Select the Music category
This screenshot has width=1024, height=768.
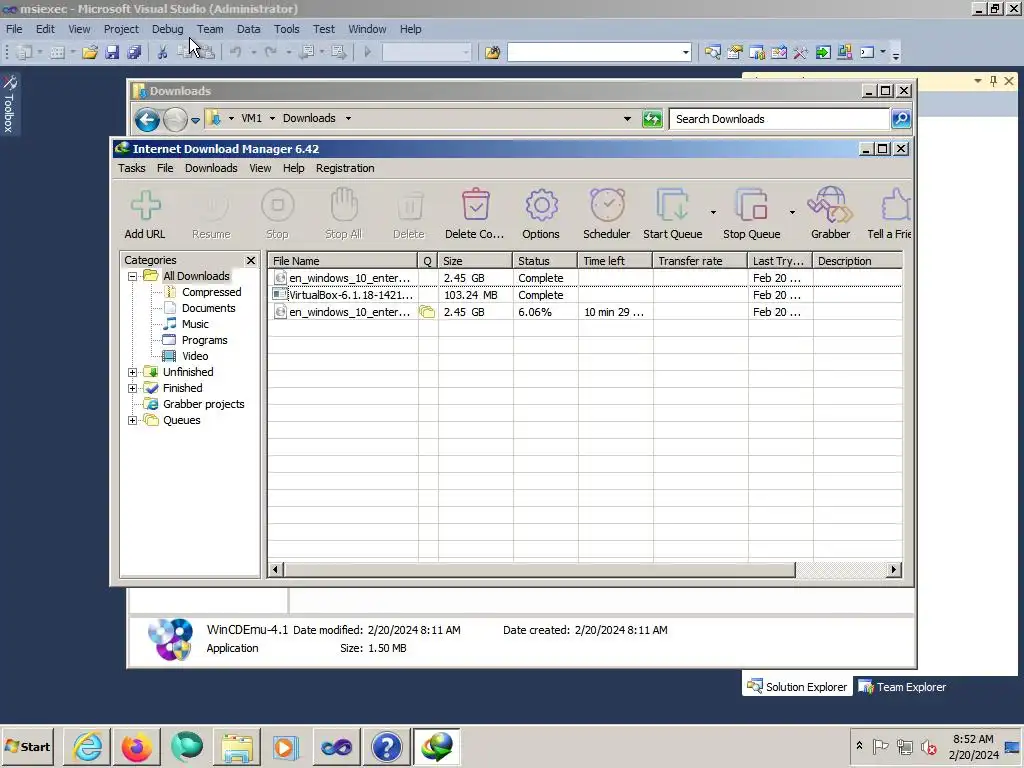195,324
